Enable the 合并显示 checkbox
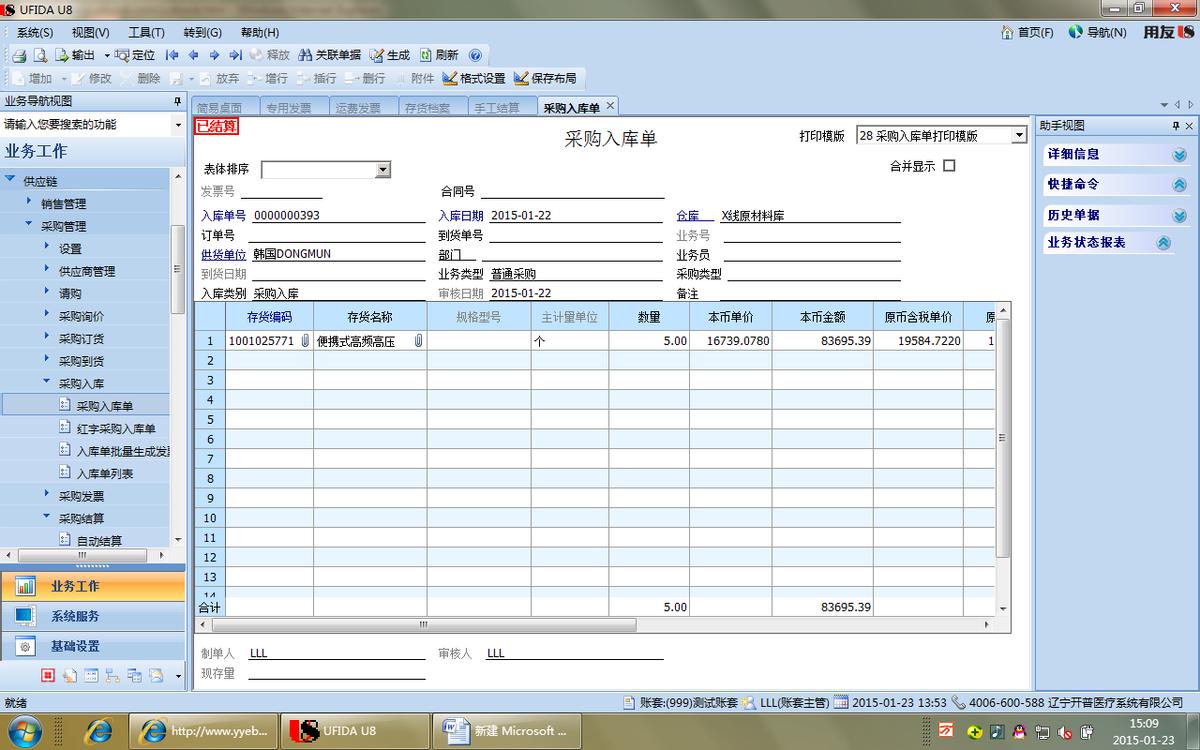This screenshot has height=750, width=1200. pyautogui.click(x=947, y=165)
